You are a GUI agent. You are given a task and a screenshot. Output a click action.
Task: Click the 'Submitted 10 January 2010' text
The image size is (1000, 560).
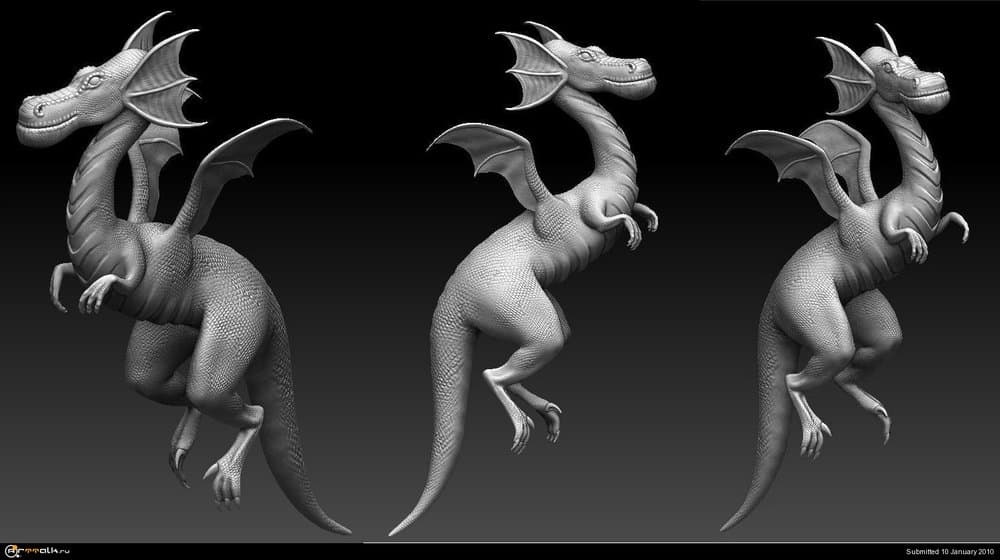[950, 552]
